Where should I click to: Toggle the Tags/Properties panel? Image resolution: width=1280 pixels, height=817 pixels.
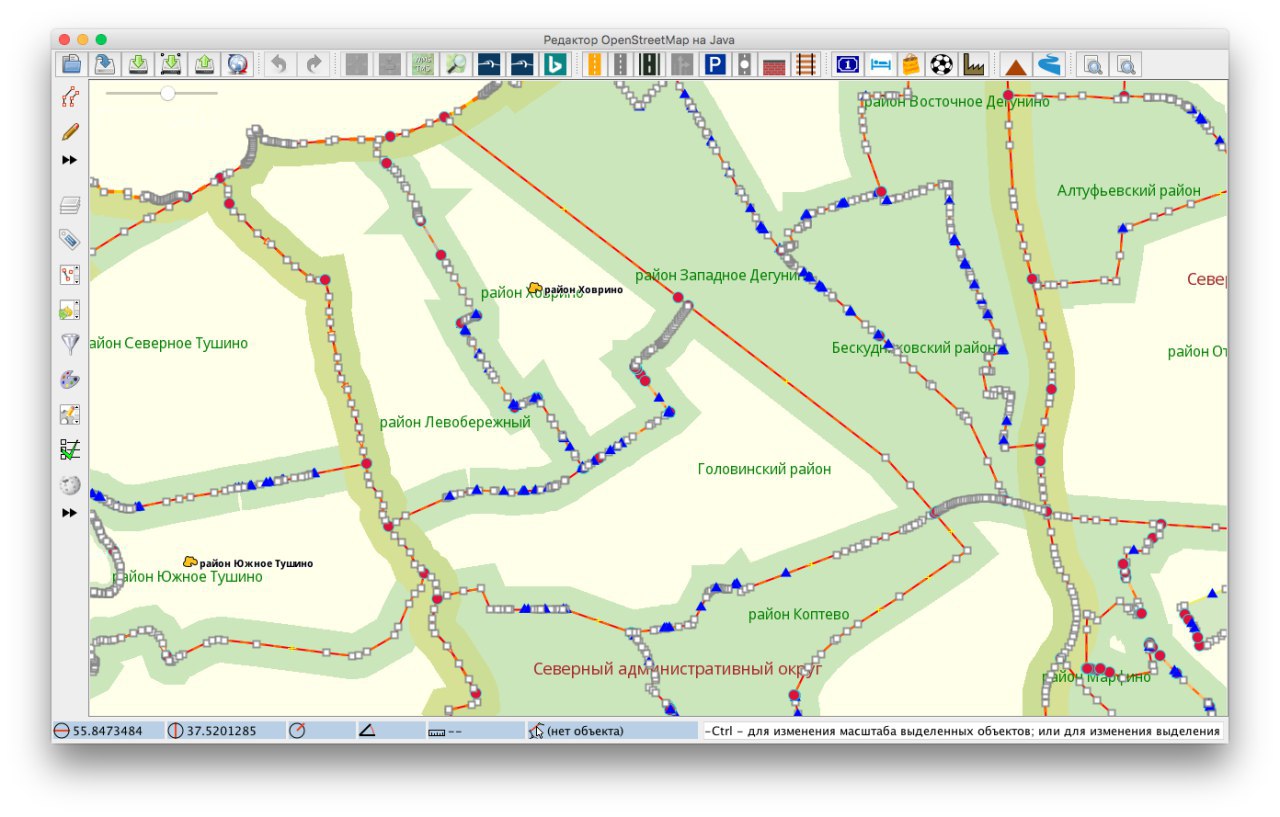pyautogui.click(x=69, y=240)
